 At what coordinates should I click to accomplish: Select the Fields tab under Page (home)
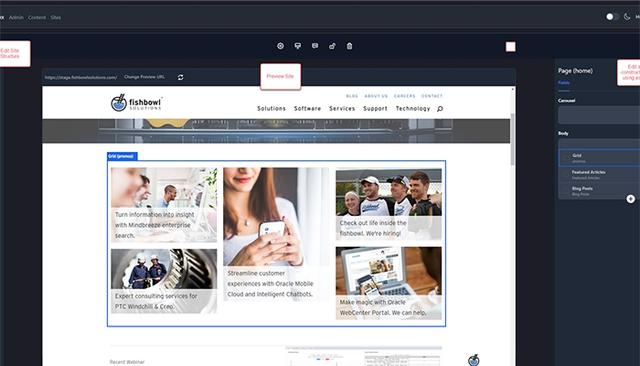click(x=564, y=83)
